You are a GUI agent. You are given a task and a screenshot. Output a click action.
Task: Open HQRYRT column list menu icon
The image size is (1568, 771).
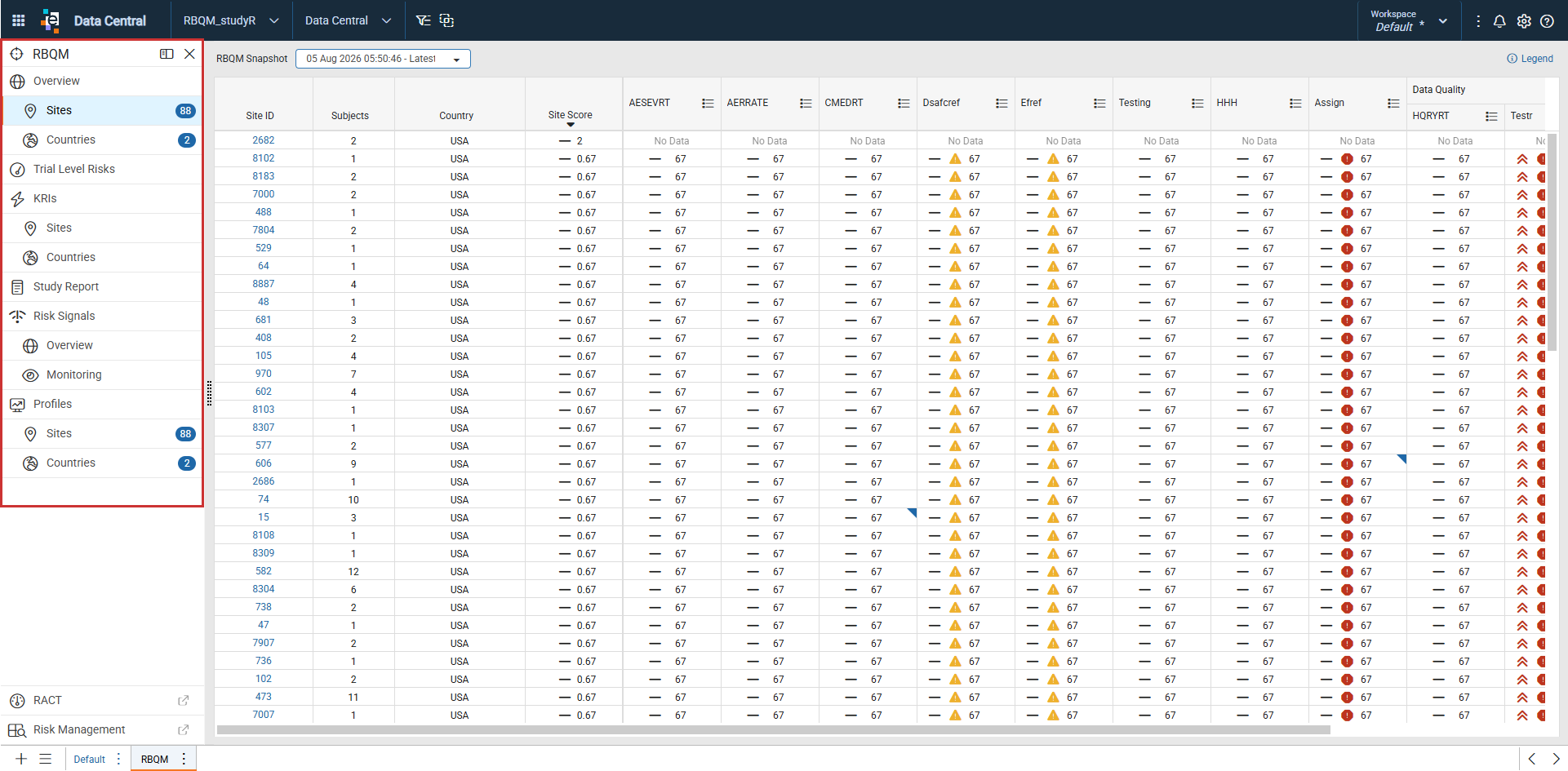pos(1491,116)
